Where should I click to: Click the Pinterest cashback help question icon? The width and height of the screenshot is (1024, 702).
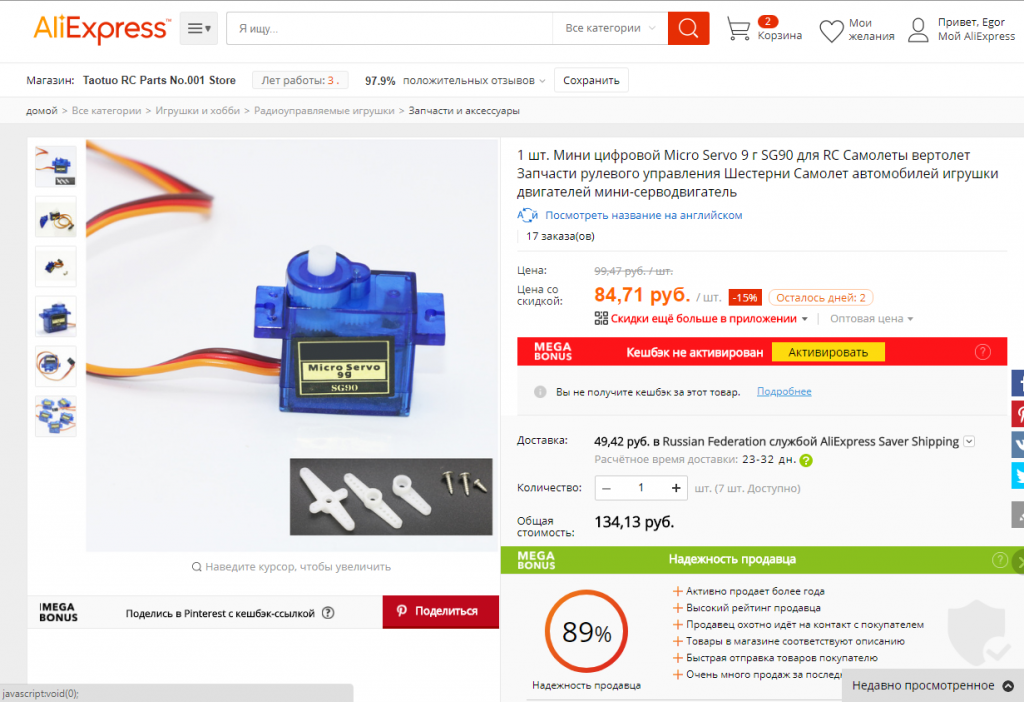tap(328, 613)
